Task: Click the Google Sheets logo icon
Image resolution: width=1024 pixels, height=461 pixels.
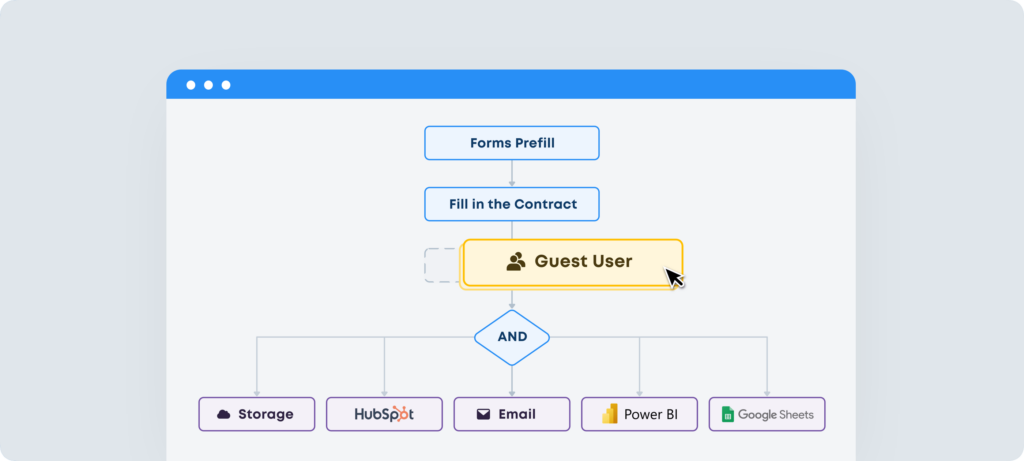Action: click(x=728, y=414)
